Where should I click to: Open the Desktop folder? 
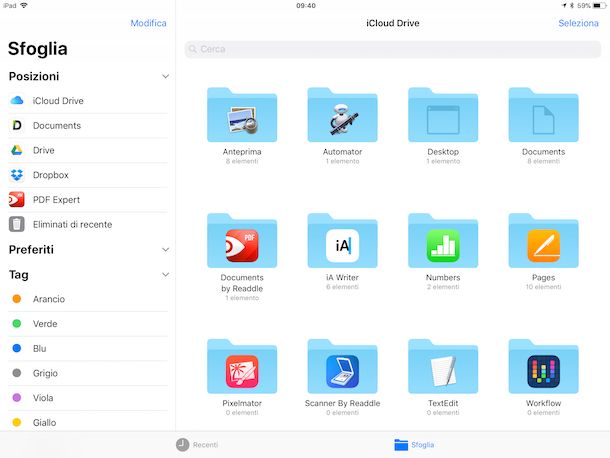coord(443,115)
